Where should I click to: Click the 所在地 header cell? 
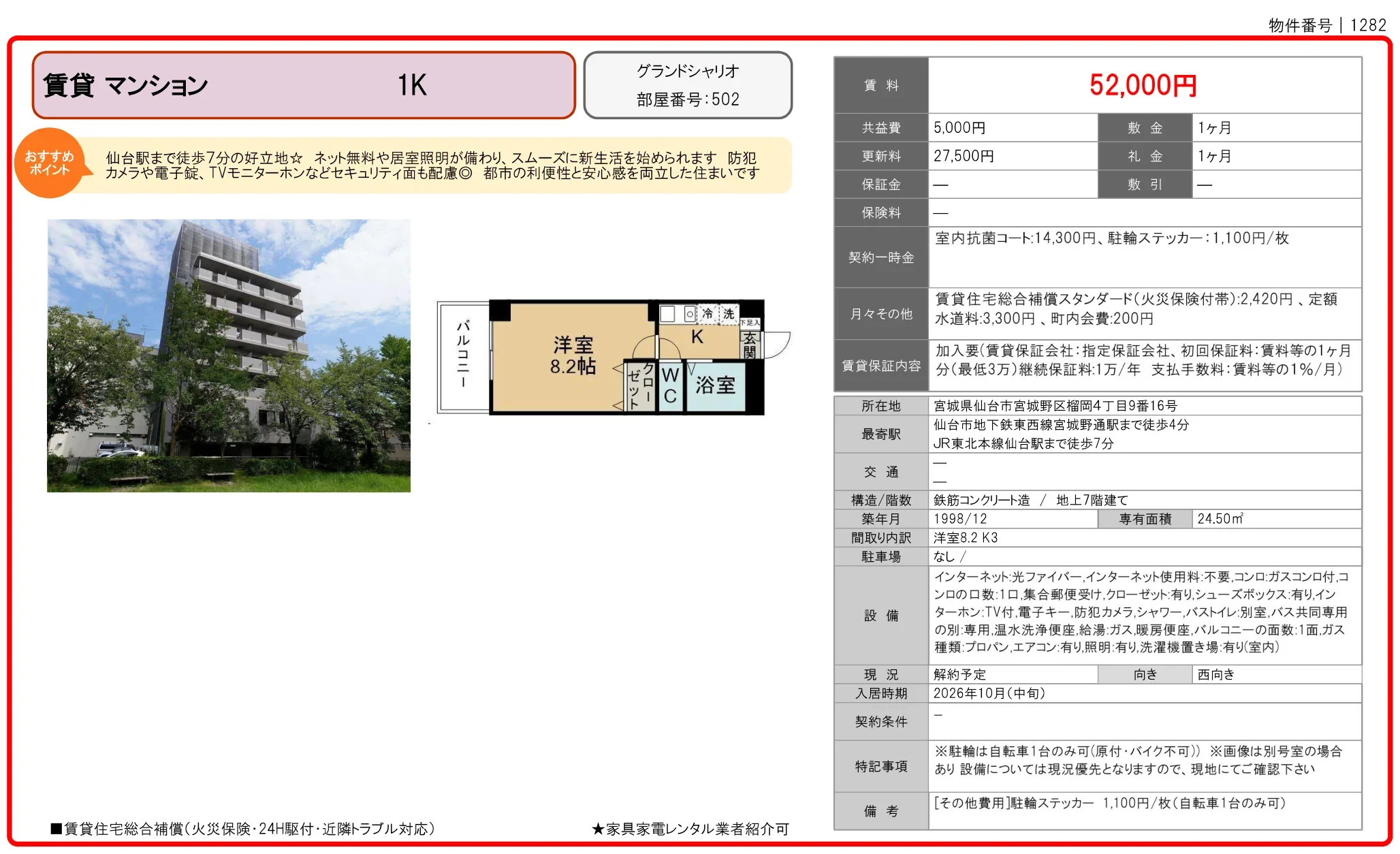coord(881,406)
